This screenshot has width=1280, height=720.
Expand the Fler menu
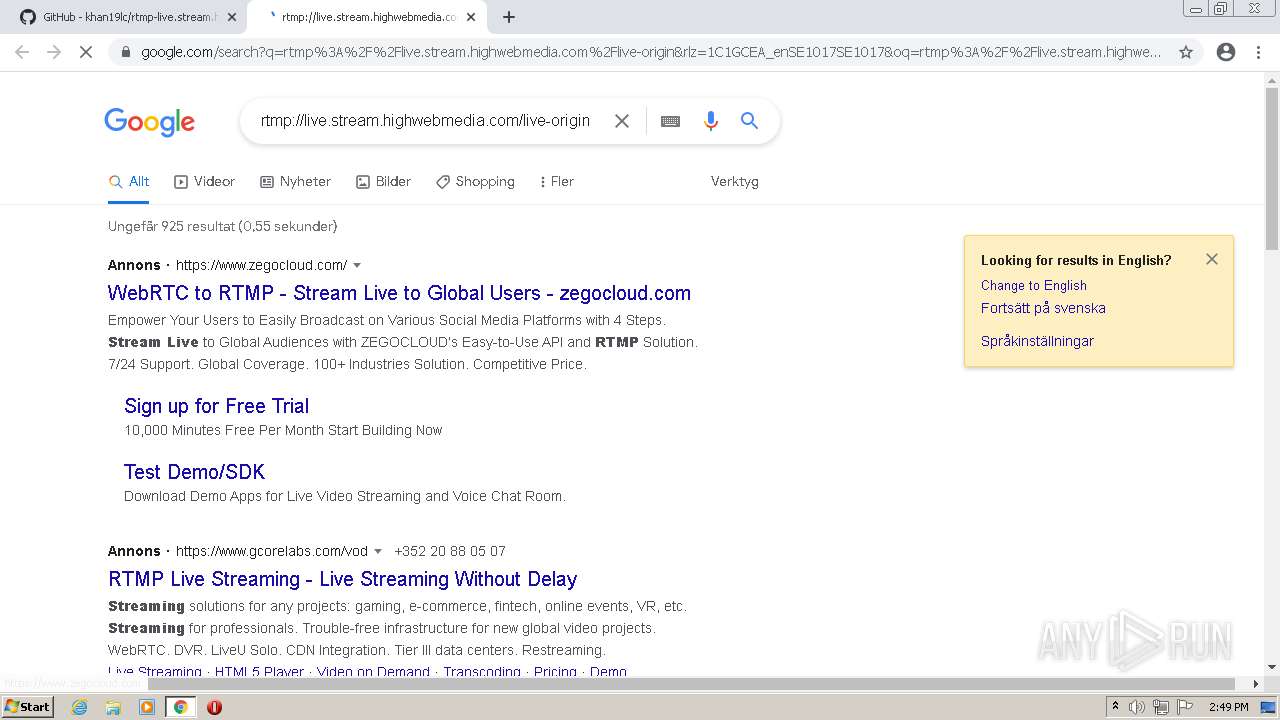pyautogui.click(x=557, y=182)
